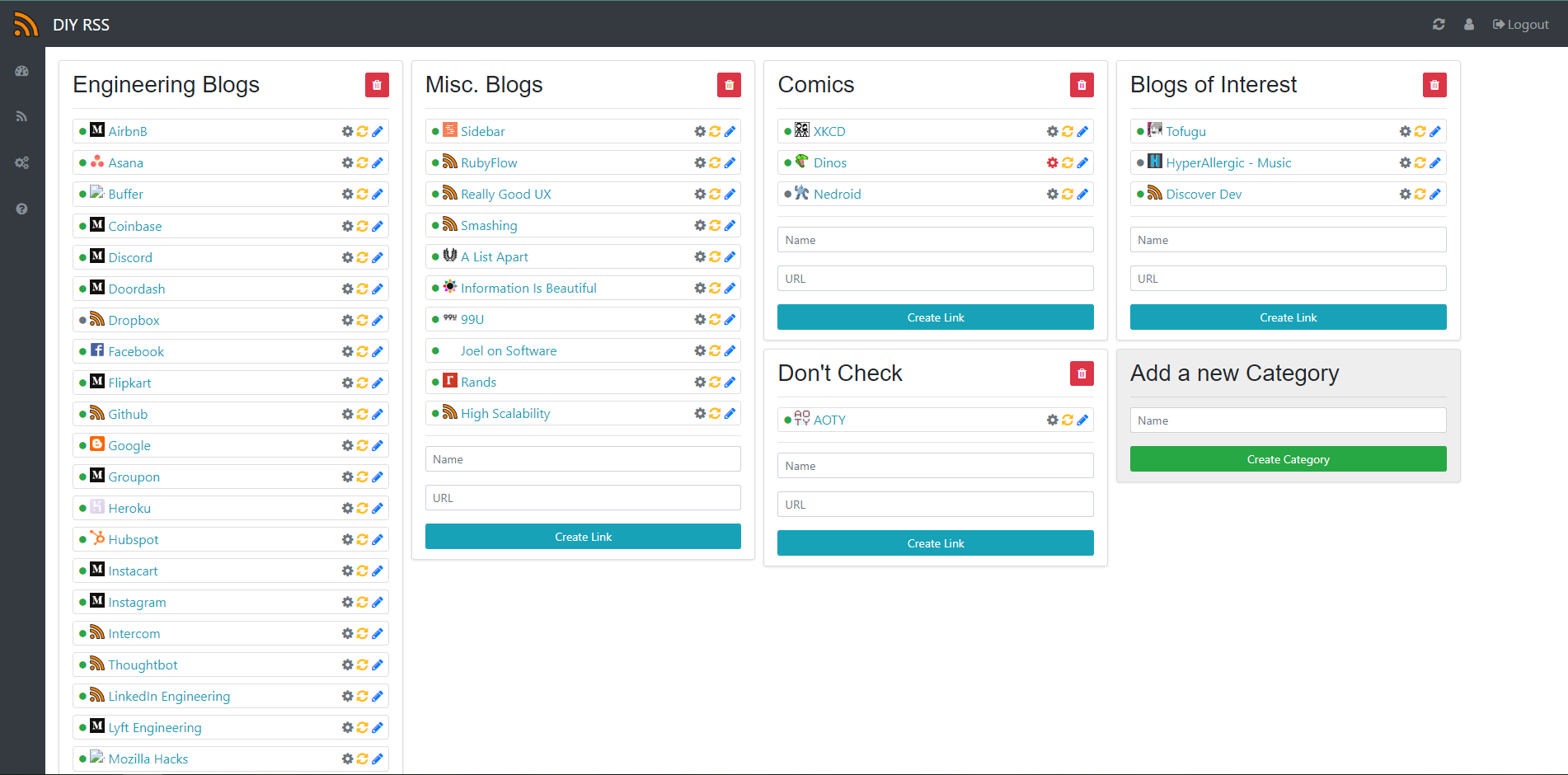Focus the Name field in Misc. Blogs
This screenshot has height=775, width=1568.
pyautogui.click(x=583, y=459)
